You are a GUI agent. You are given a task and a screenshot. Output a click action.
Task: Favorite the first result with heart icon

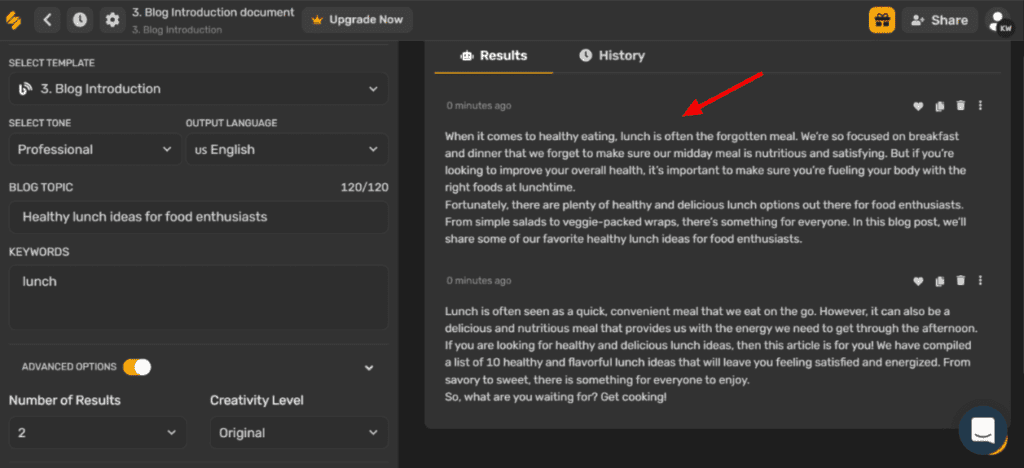[x=918, y=106]
